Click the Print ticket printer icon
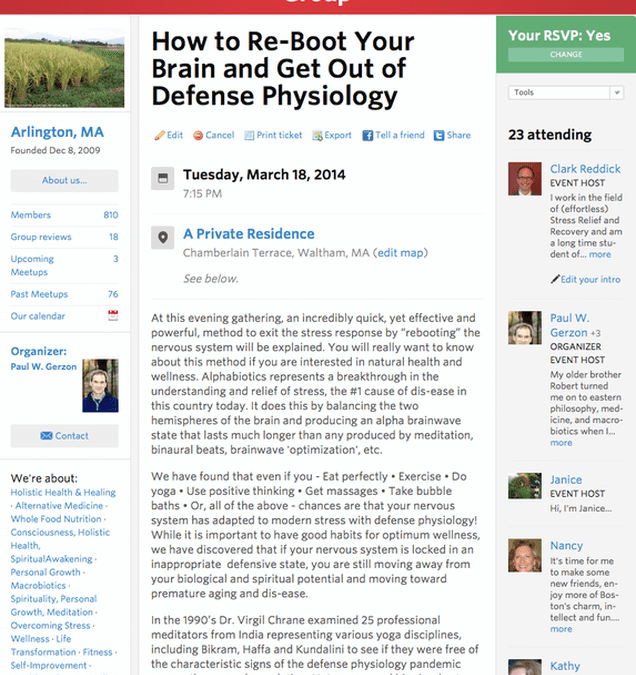This screenshot has height=675, width=636. (x=249, y=136)
